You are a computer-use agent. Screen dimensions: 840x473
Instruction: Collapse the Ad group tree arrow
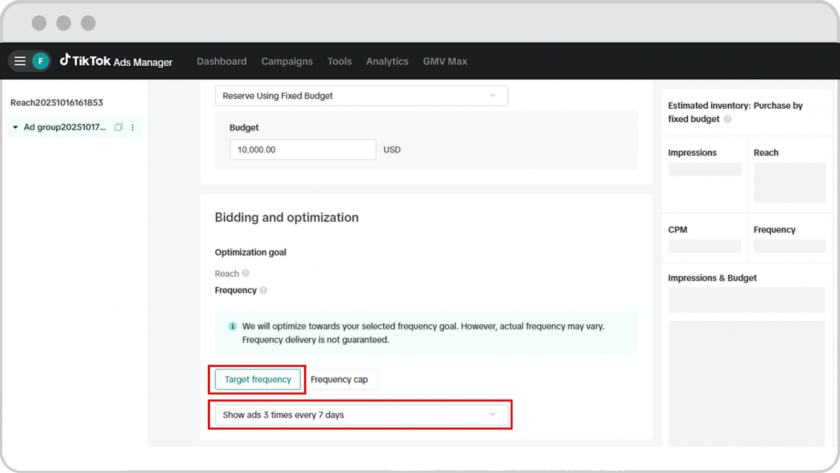[x=15, y=128]
